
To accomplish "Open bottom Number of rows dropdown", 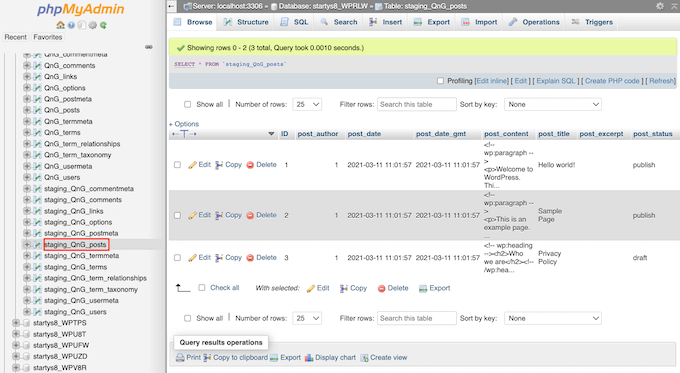I will pos(307,318).
